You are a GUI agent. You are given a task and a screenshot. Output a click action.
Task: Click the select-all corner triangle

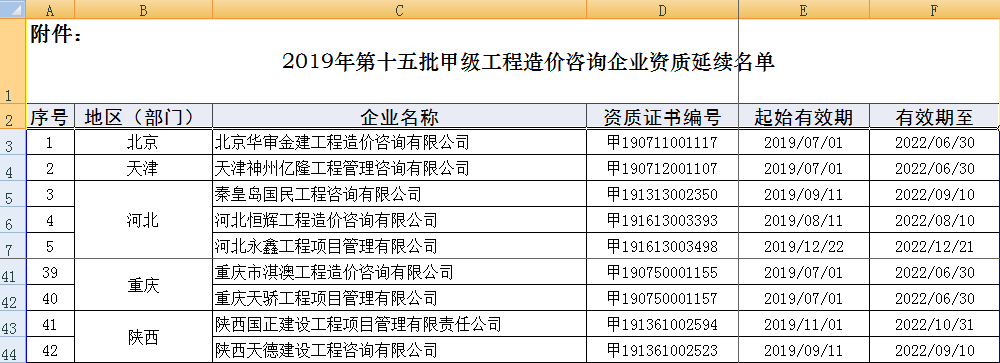[x=13, y=9]
